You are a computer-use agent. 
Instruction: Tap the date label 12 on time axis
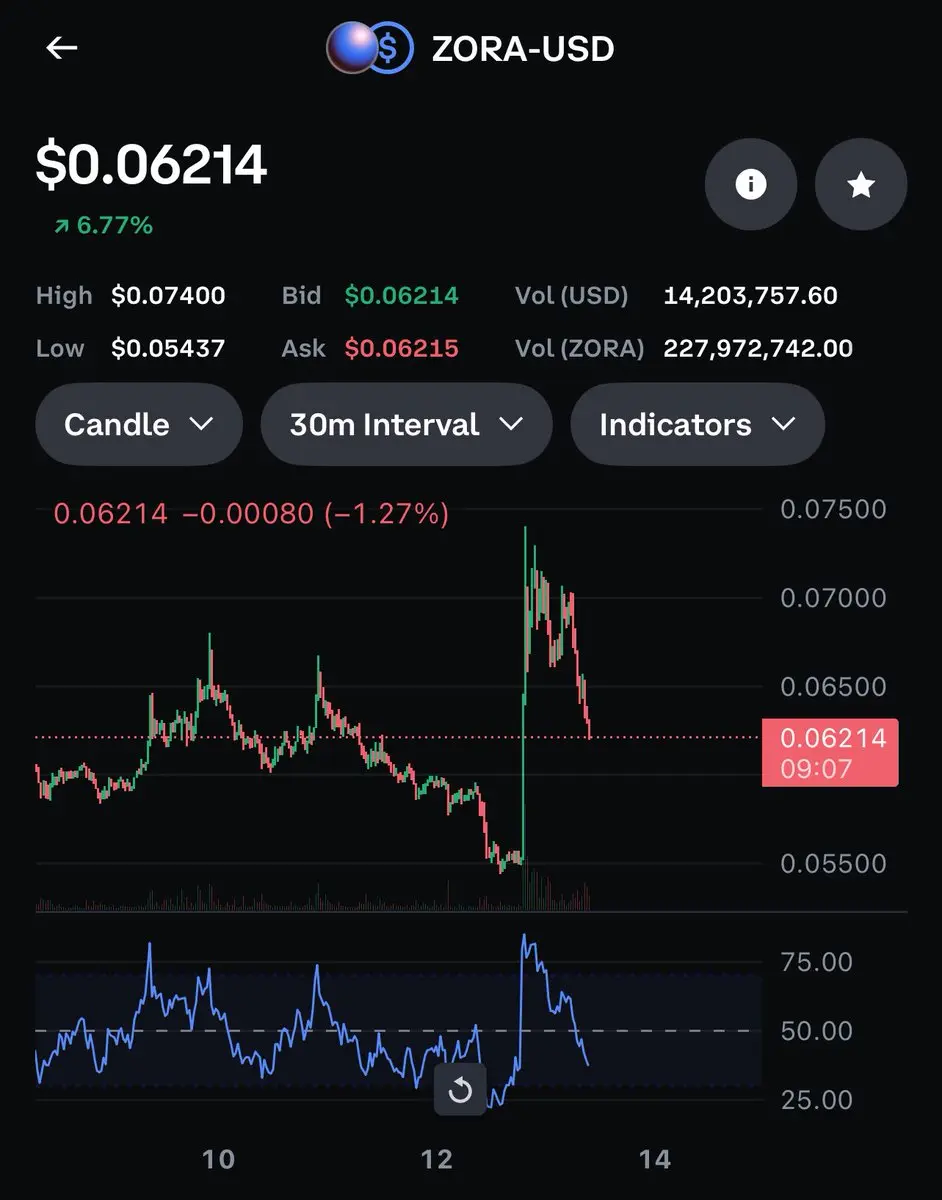[x=437, y=1160]
